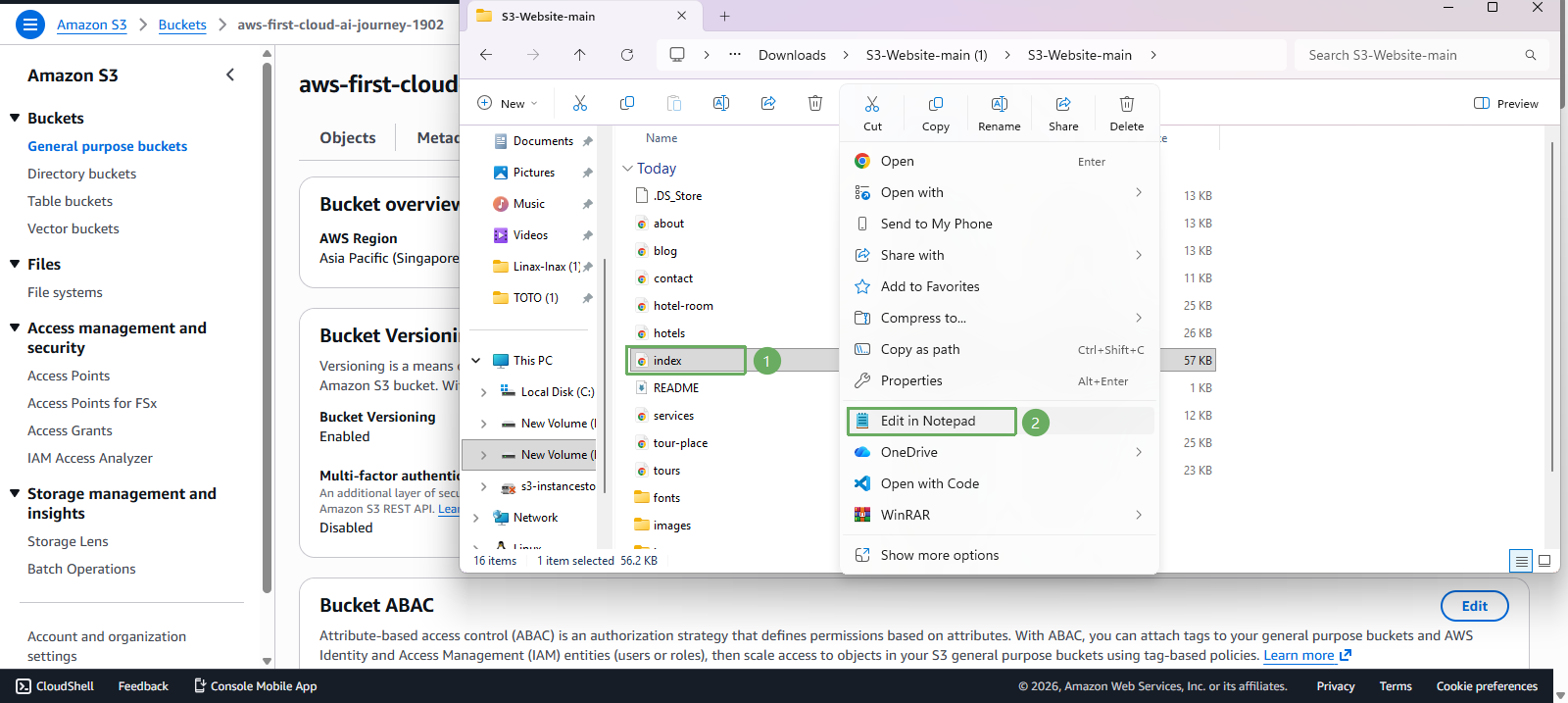The image size is (1568, 703).
Task: Go back in File Explorer
Action: 486,55
